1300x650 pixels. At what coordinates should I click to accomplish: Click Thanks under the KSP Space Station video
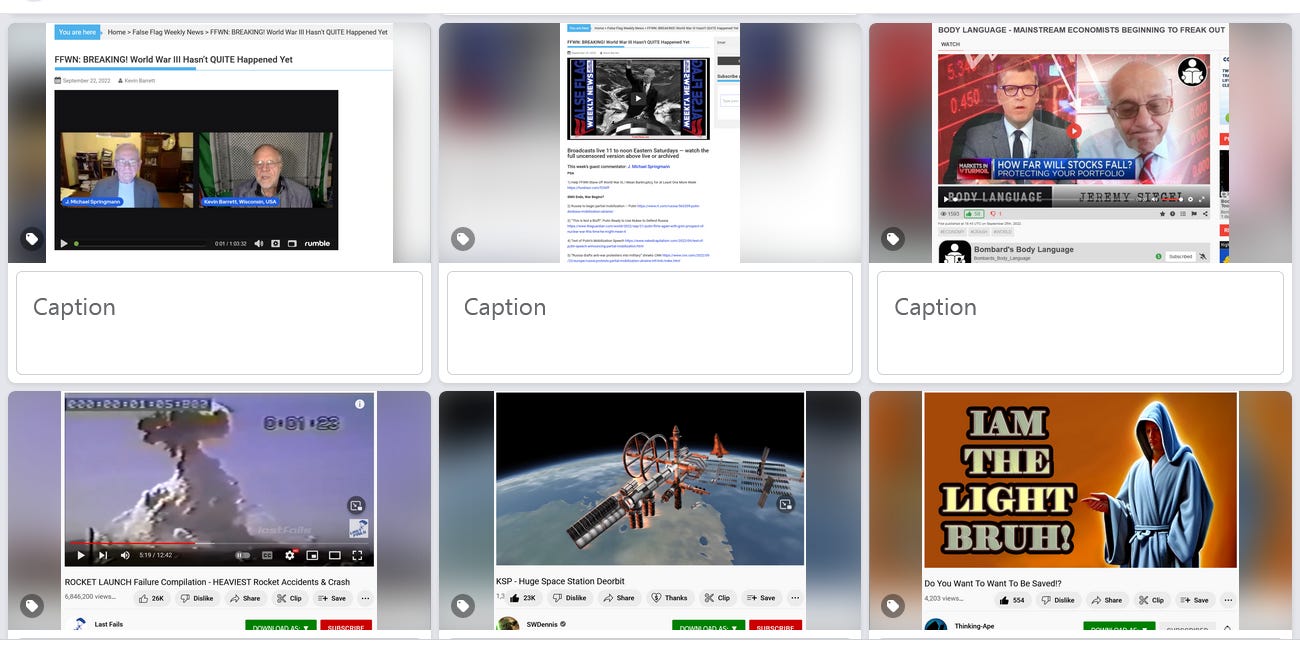(670, 598)
